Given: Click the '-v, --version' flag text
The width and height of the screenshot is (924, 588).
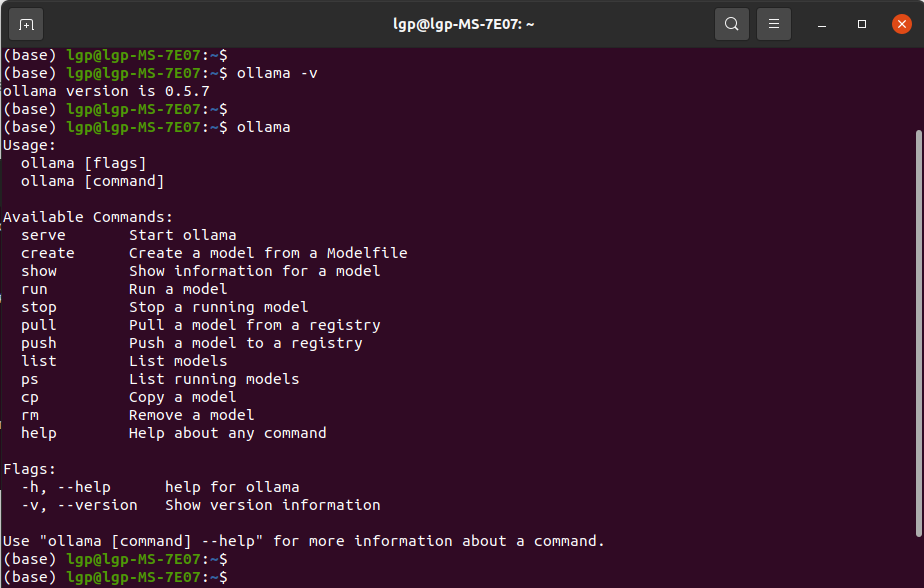Looking at the screenshot, I should [79, 506].
